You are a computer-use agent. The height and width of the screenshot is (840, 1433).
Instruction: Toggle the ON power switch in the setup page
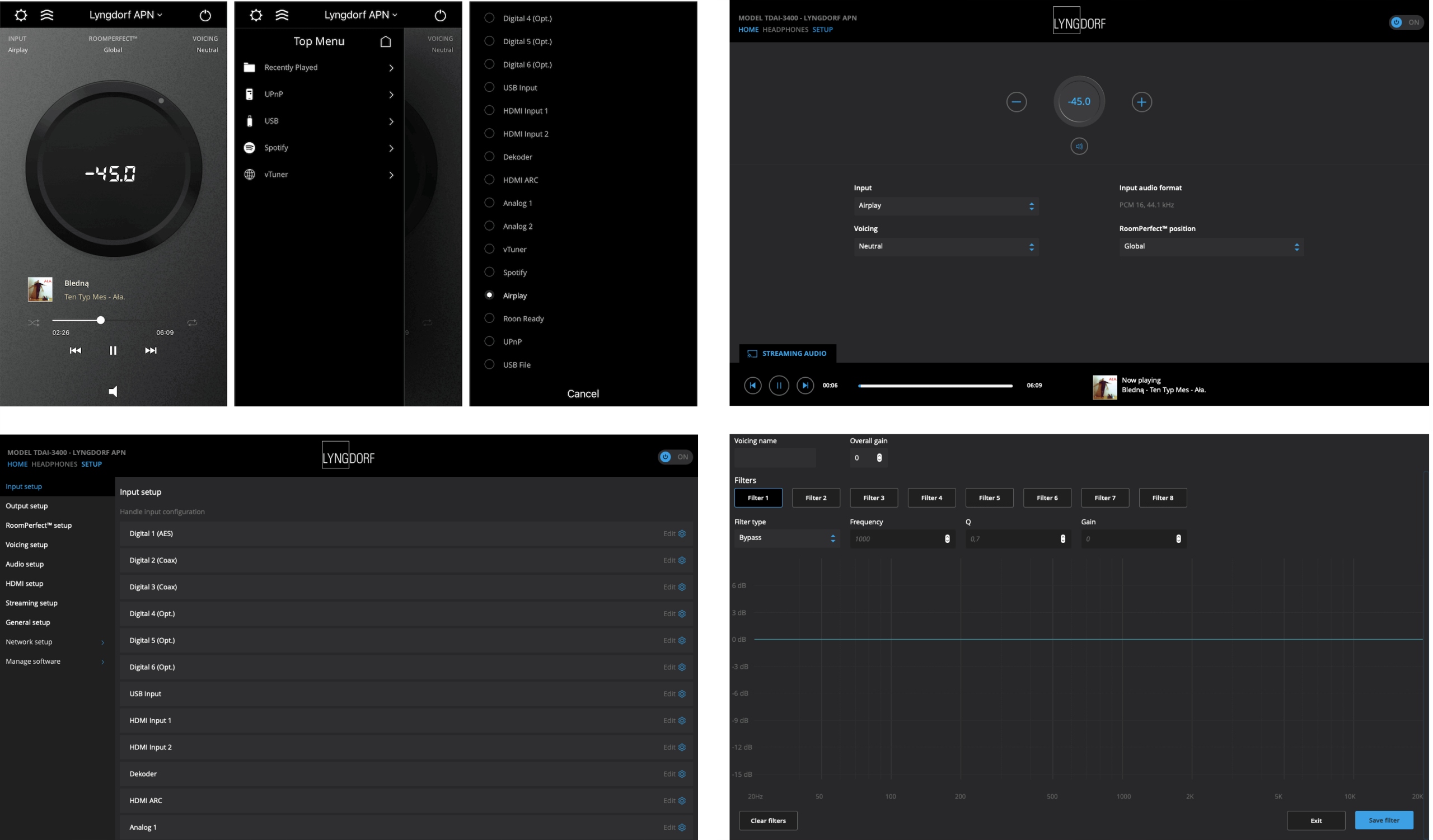click(x=674, y=457)
